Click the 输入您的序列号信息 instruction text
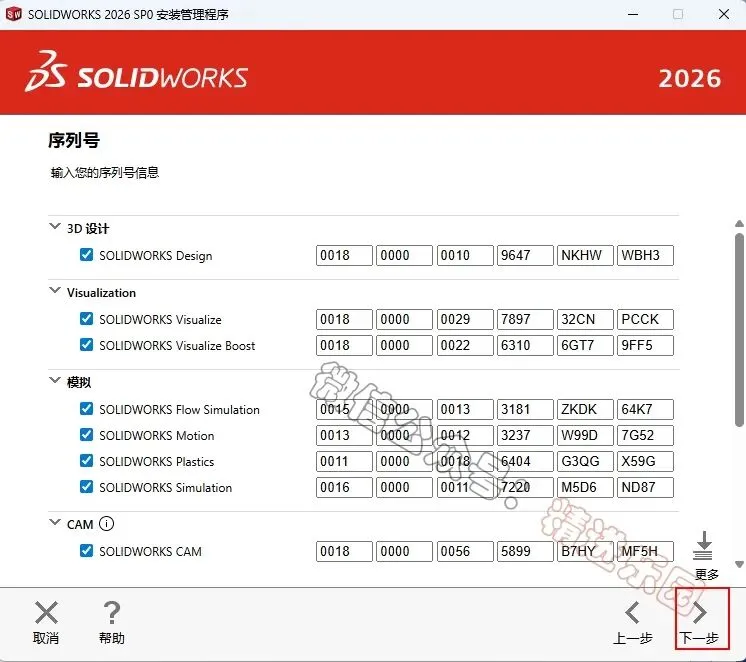The width and height of the screenshot is (746, 662). (105, 172)
